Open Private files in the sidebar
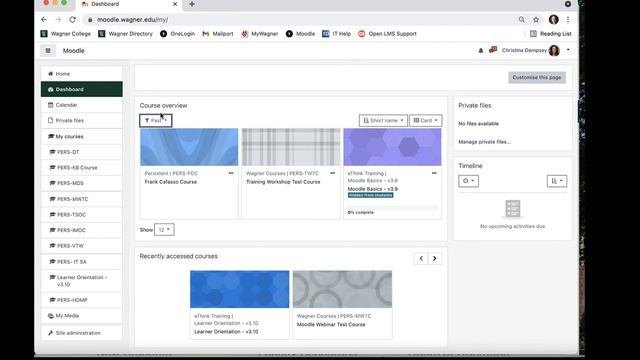Screen dimensions: 640x360 (82, 120)
